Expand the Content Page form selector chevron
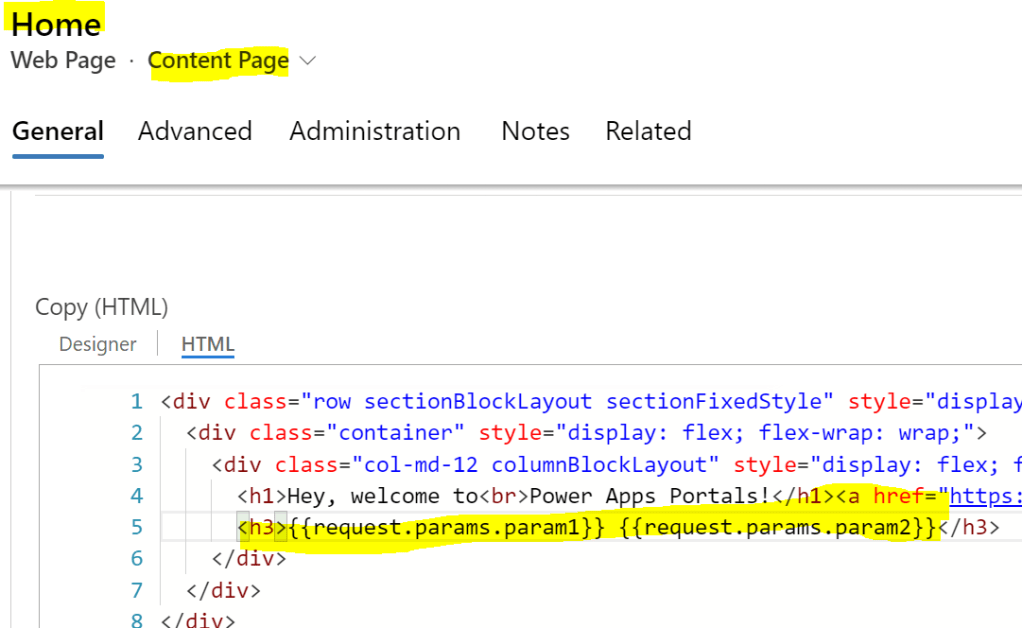Viewport: 1022px width, 628px height. click(x=308, y=61)
